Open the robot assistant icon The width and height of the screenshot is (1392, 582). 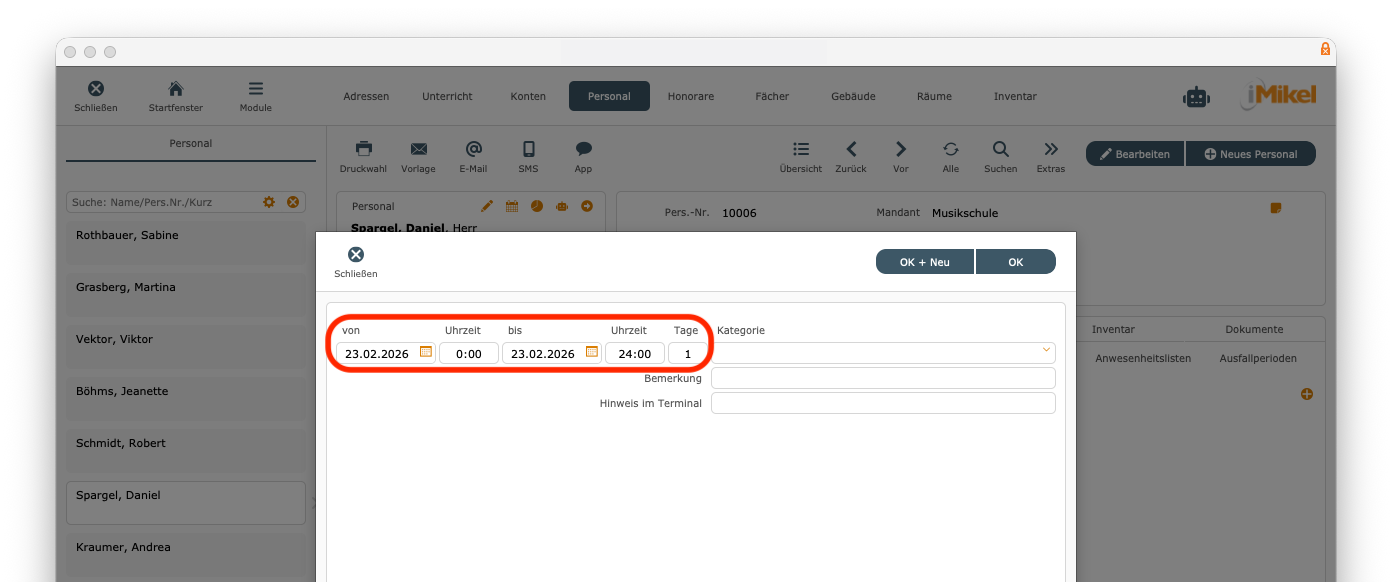tap(1196, 96)
